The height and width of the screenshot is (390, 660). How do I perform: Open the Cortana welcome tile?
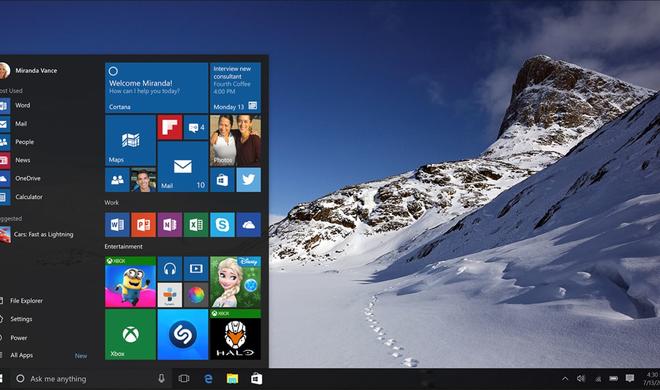coord(156,88)
